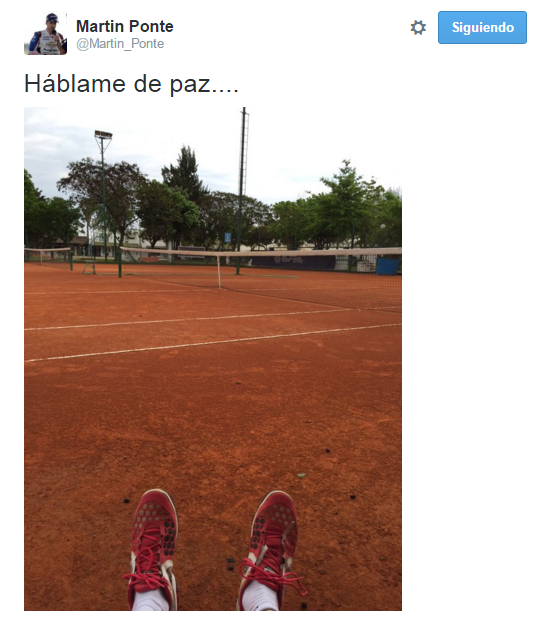Click the left red sneaker in photo
The image size is (555, 619).
point(152,550)
